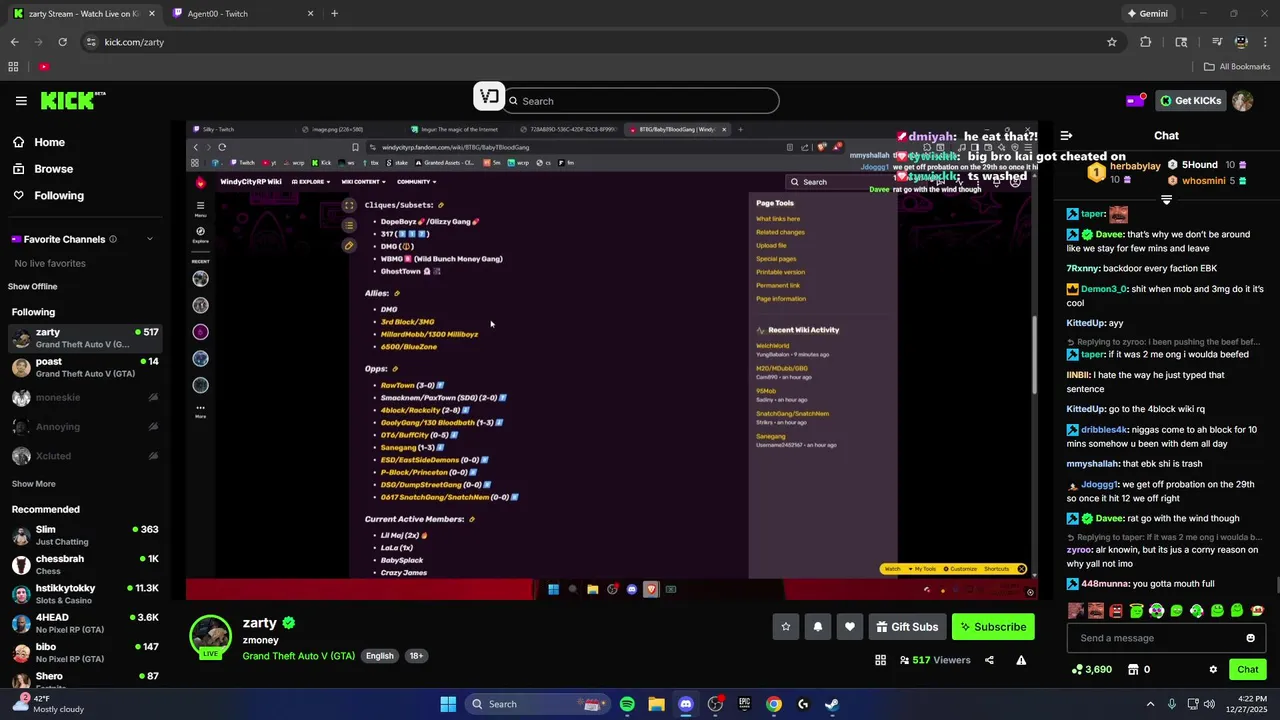Viewport: 1280px width, 720px height.
Task: Open weather widget showing 42°F
Action: click(x=47, y=704)
